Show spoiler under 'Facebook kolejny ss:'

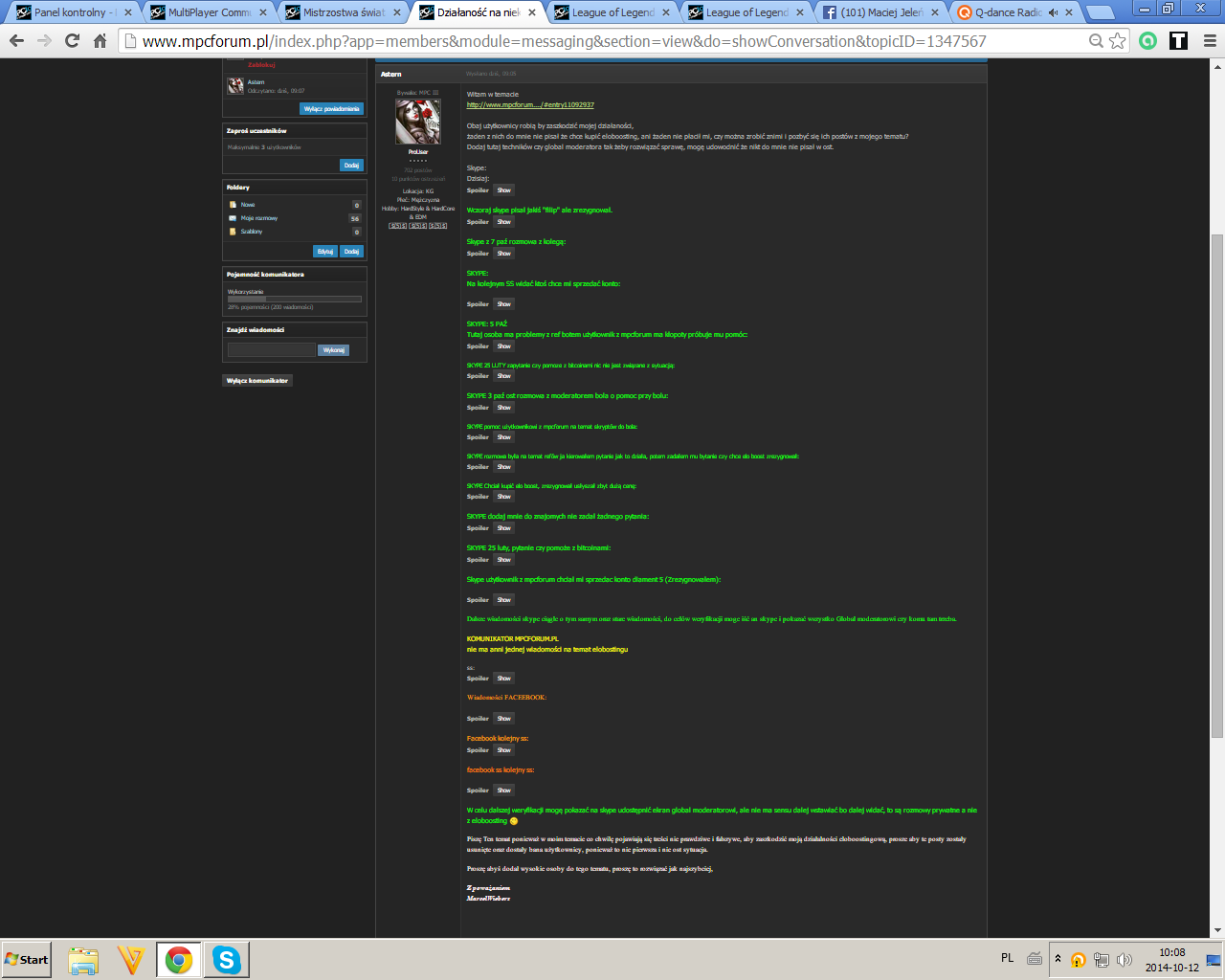(504, 750)
